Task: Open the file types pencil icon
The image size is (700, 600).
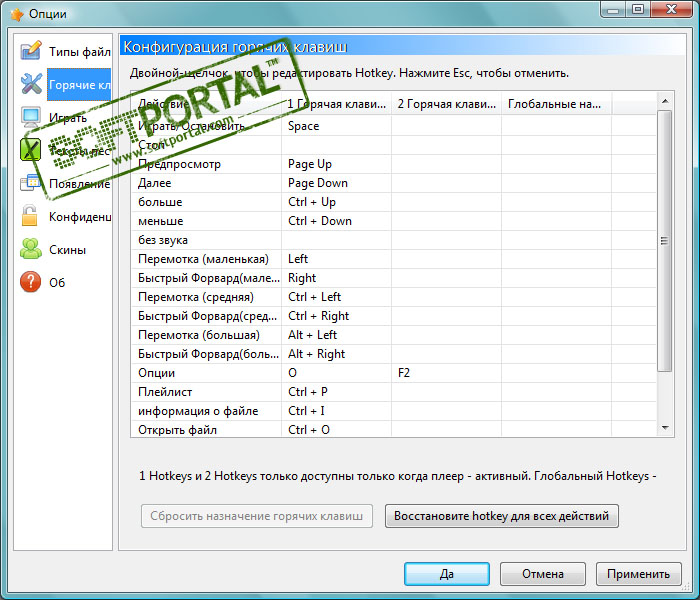Action: tap(31, 50)
